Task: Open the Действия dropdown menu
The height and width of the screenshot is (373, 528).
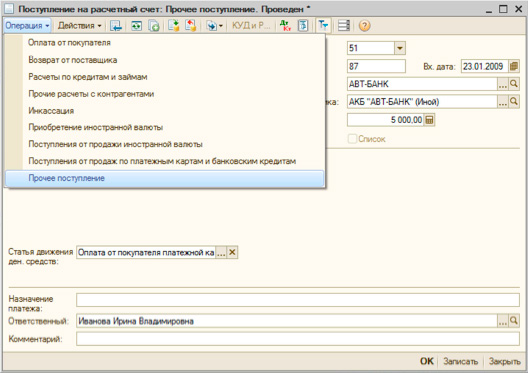Action: pos(79,26)
